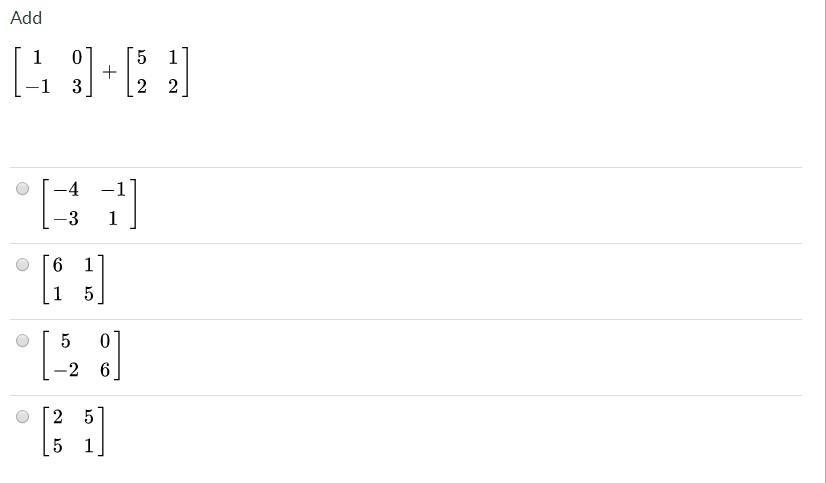
Task: Click the 6 entry in the second answer option
Action: click(x=57, y=265)
